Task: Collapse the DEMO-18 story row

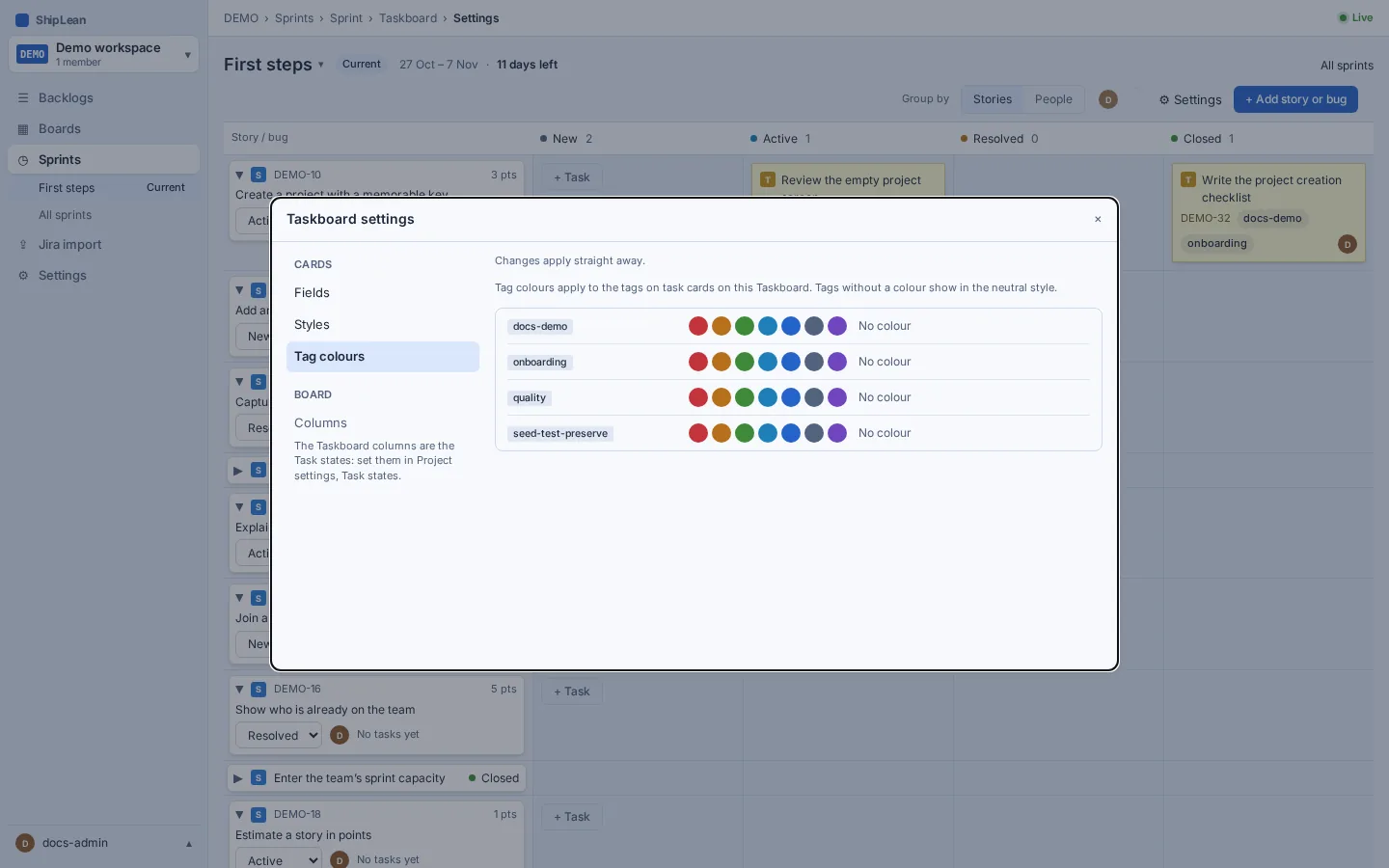Action: pyautogui.click(x=239, y=814)
